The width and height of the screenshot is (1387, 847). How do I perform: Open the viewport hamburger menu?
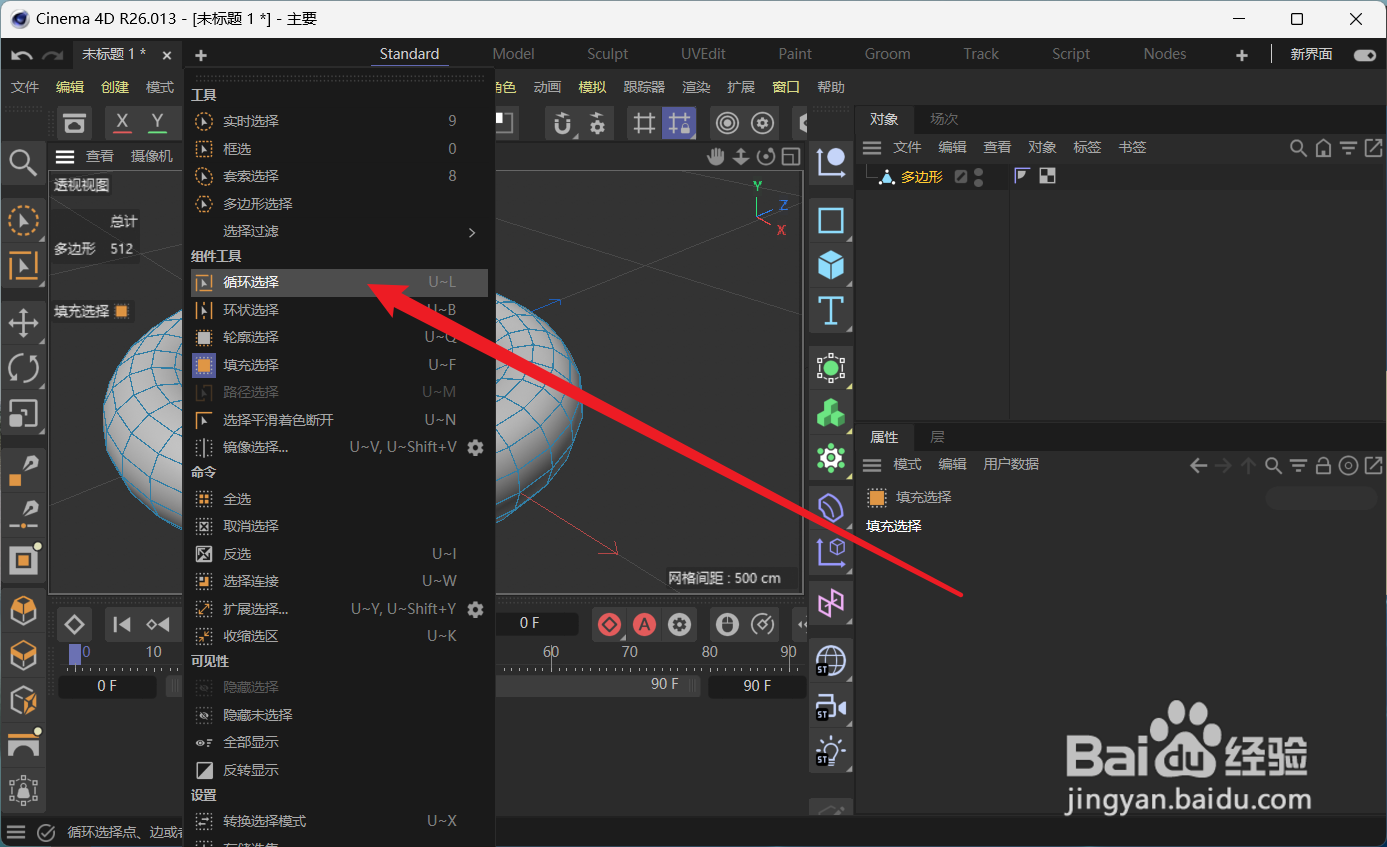65,156
